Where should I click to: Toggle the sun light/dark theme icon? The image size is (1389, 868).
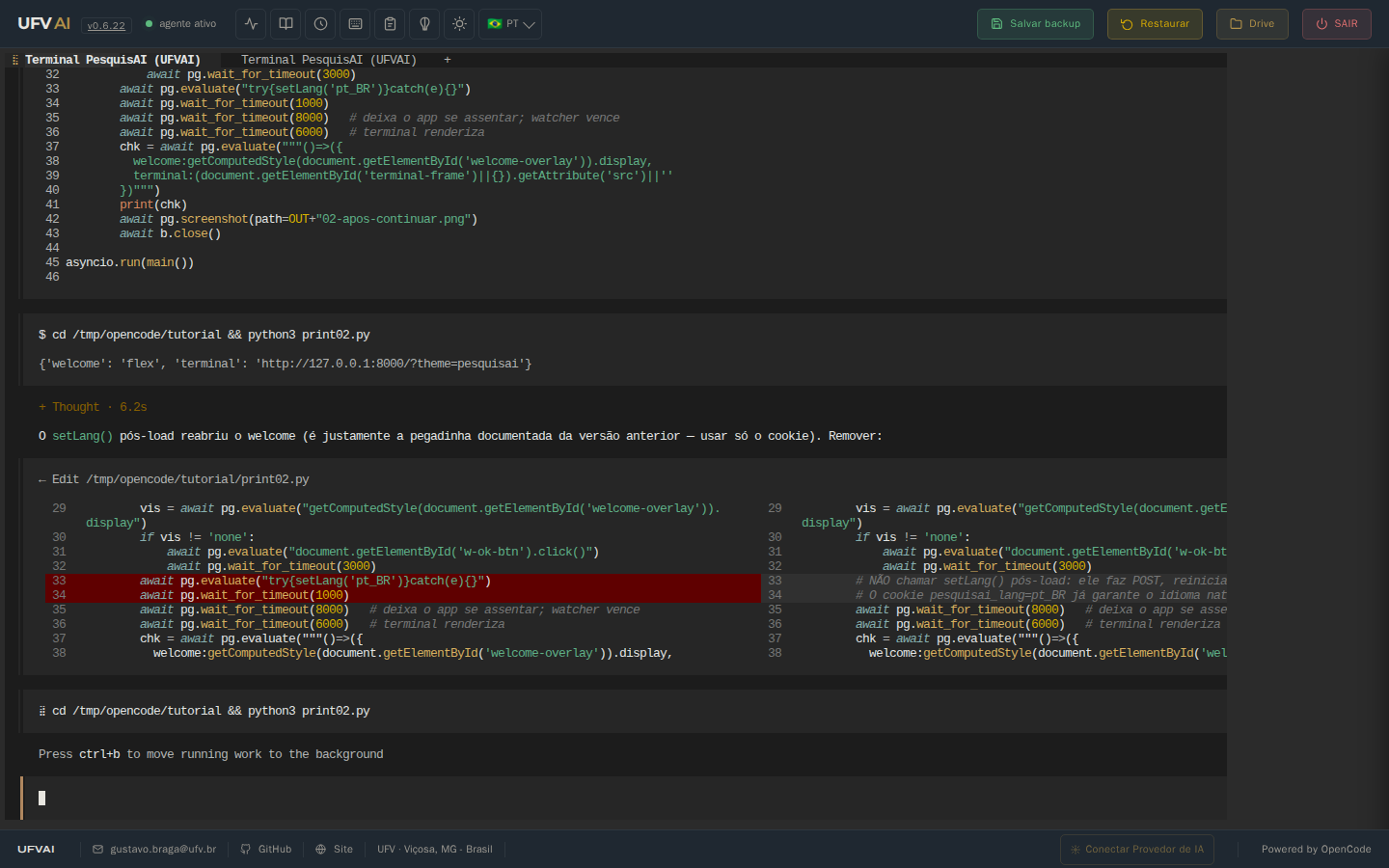459,24
